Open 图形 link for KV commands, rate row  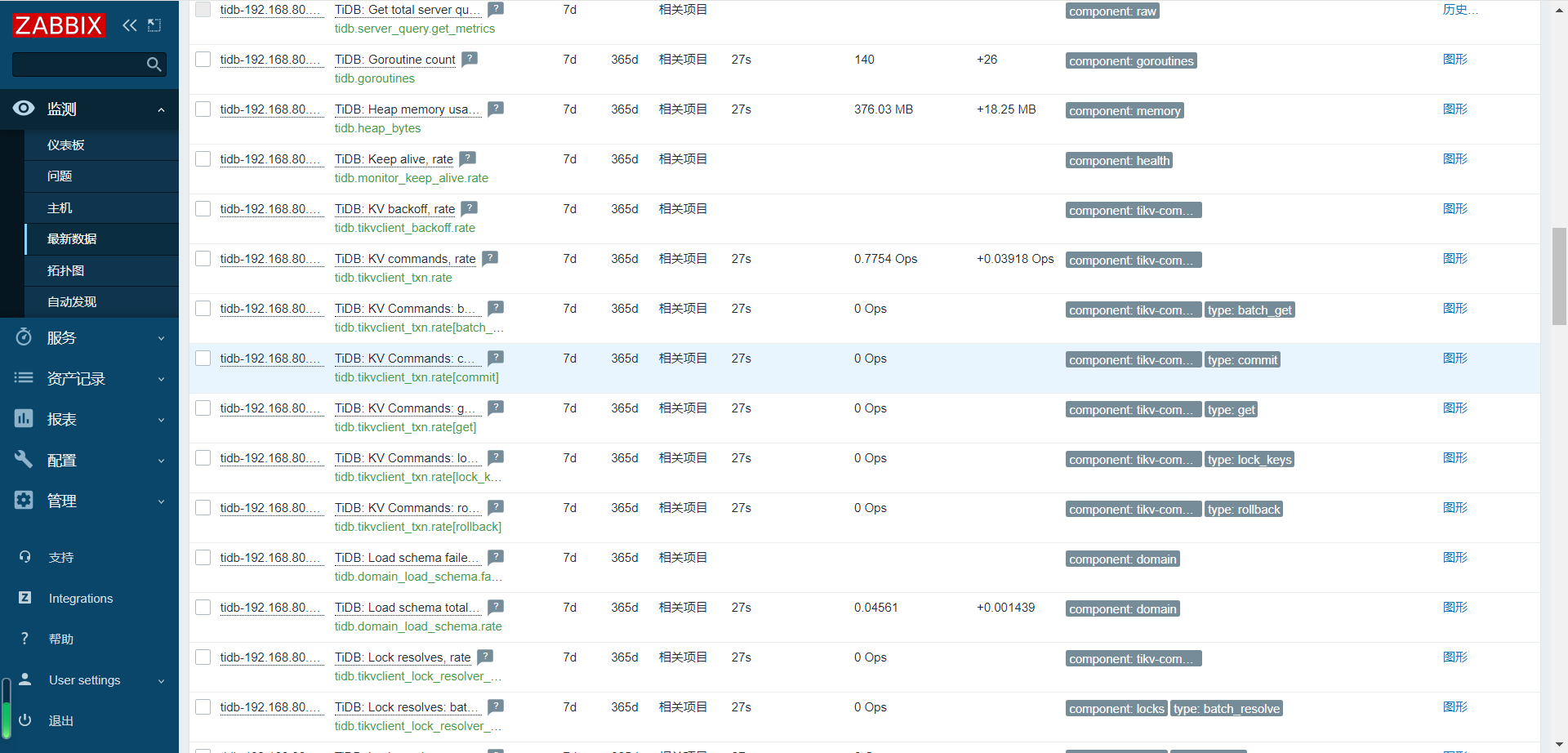(1455, 258)
